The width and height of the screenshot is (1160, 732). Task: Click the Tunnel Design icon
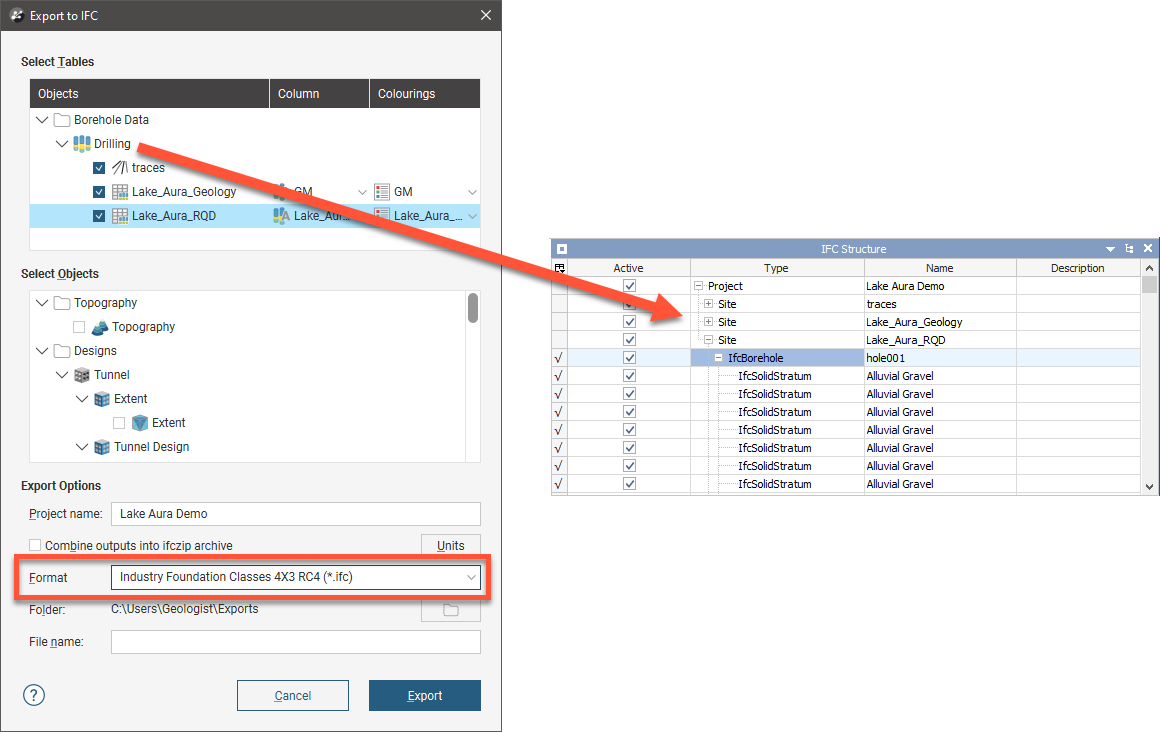(101, 447)
